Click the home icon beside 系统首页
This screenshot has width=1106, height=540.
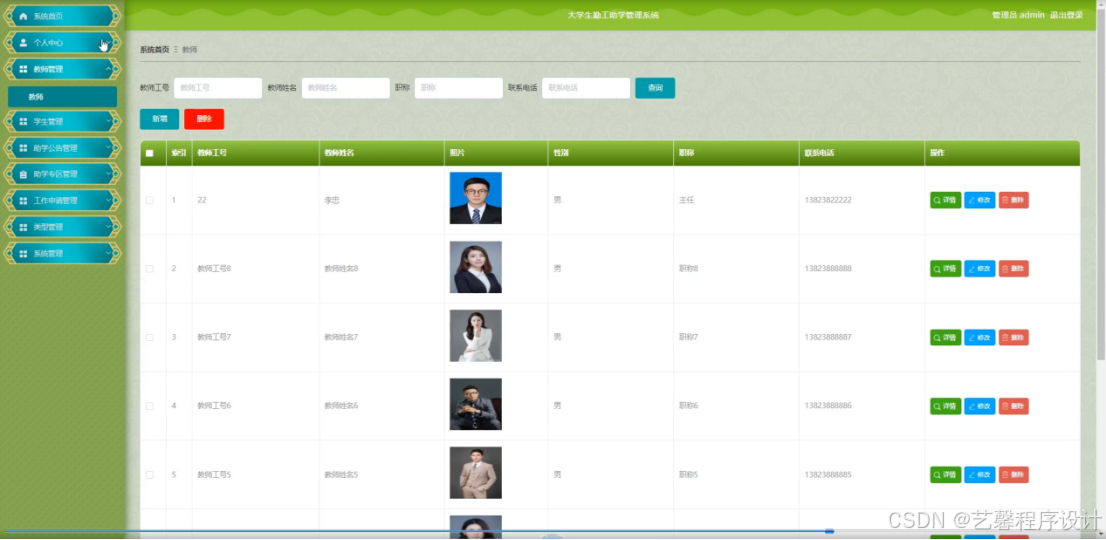coord(23,16)
